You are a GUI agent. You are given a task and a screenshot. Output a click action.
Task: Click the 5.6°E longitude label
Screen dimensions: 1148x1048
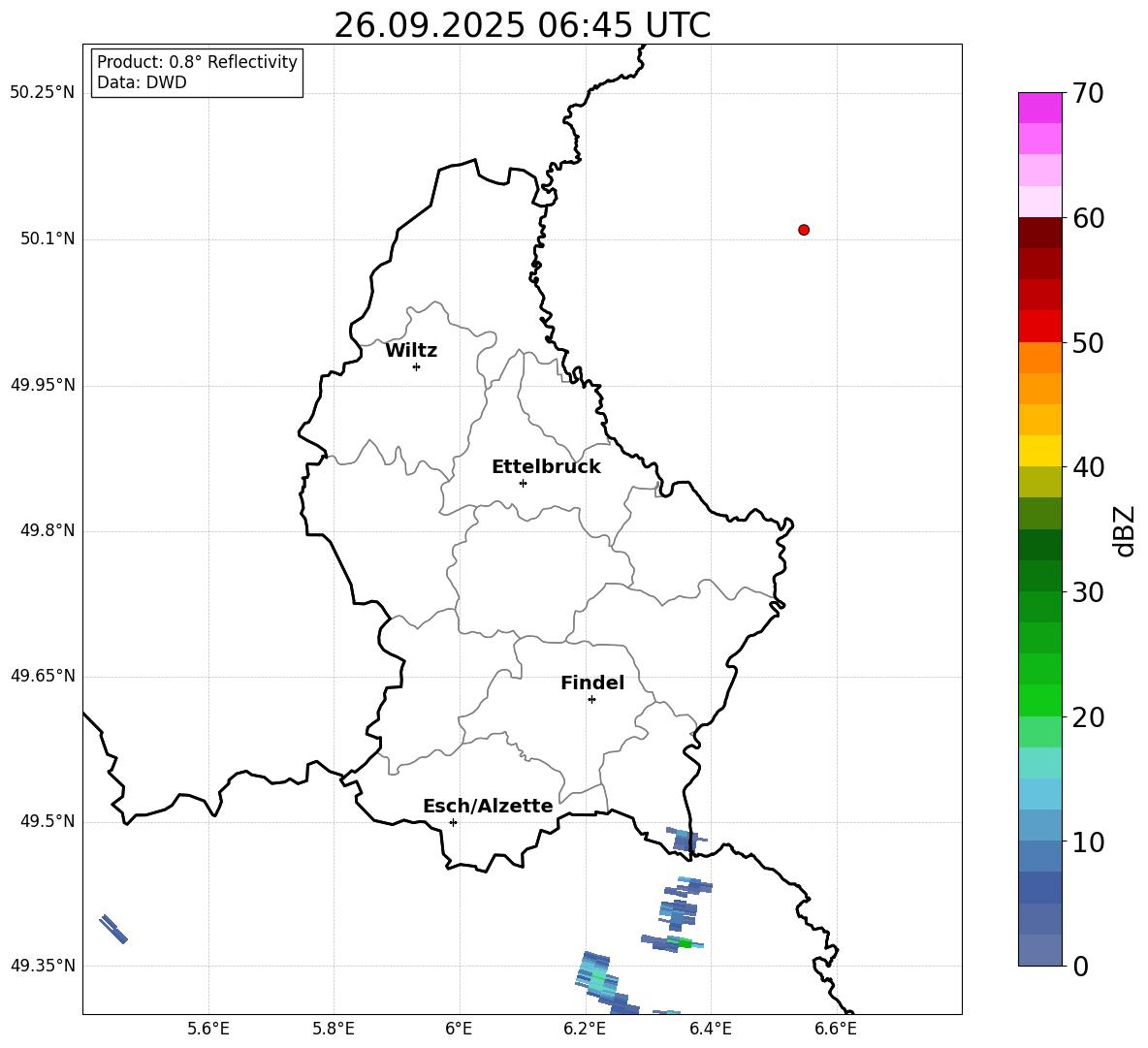[x=207, y=1029]
